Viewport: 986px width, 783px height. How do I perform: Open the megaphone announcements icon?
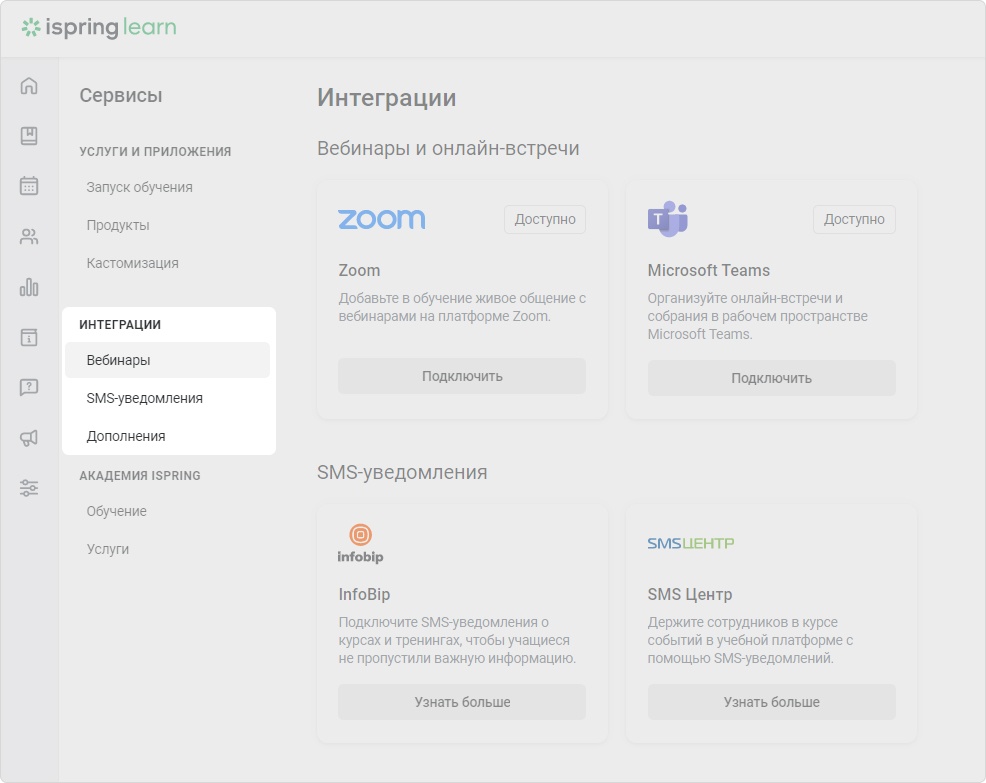coord(29,438)
